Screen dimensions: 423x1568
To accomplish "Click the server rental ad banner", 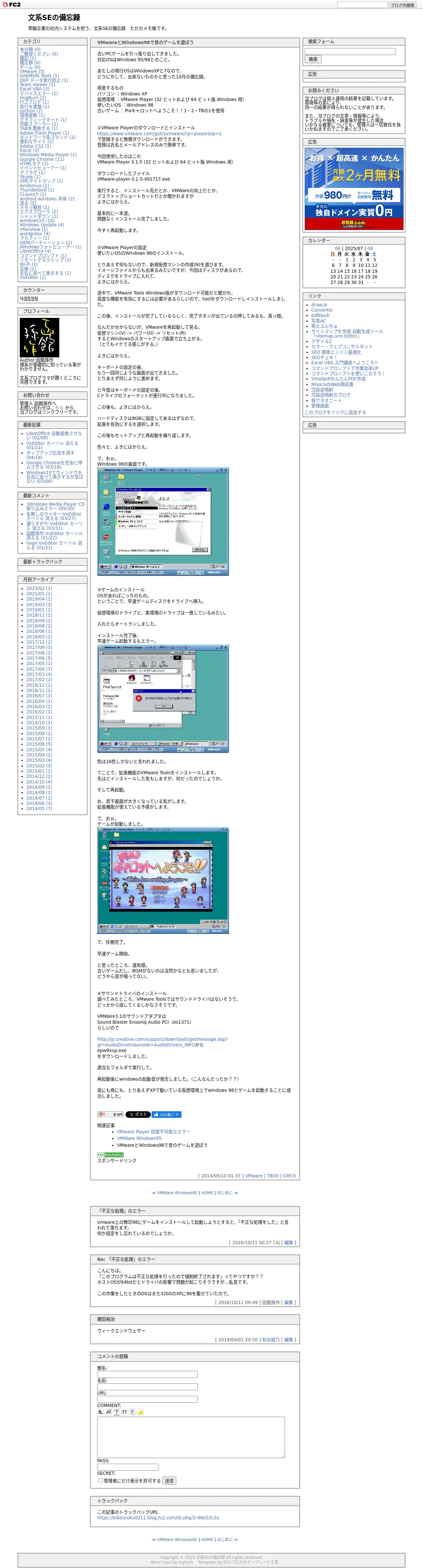I will point(354,189).
